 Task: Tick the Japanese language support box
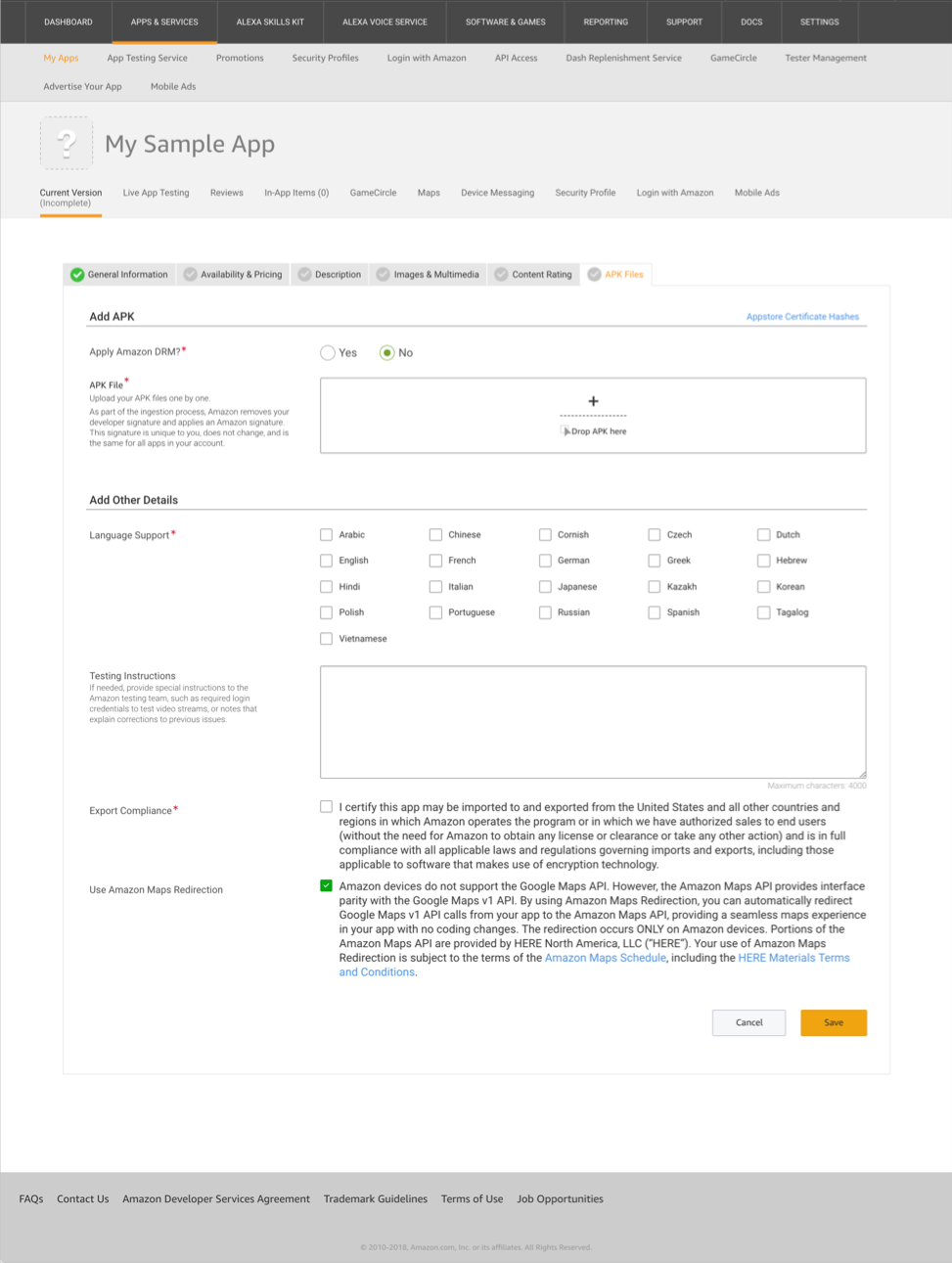click(x=545, y=587)
